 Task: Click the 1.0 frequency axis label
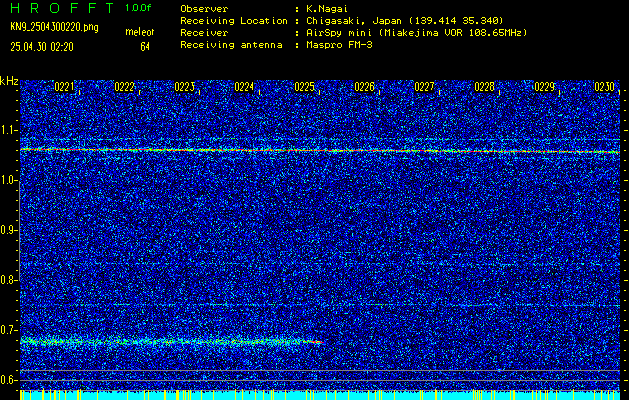click(8, 181)
